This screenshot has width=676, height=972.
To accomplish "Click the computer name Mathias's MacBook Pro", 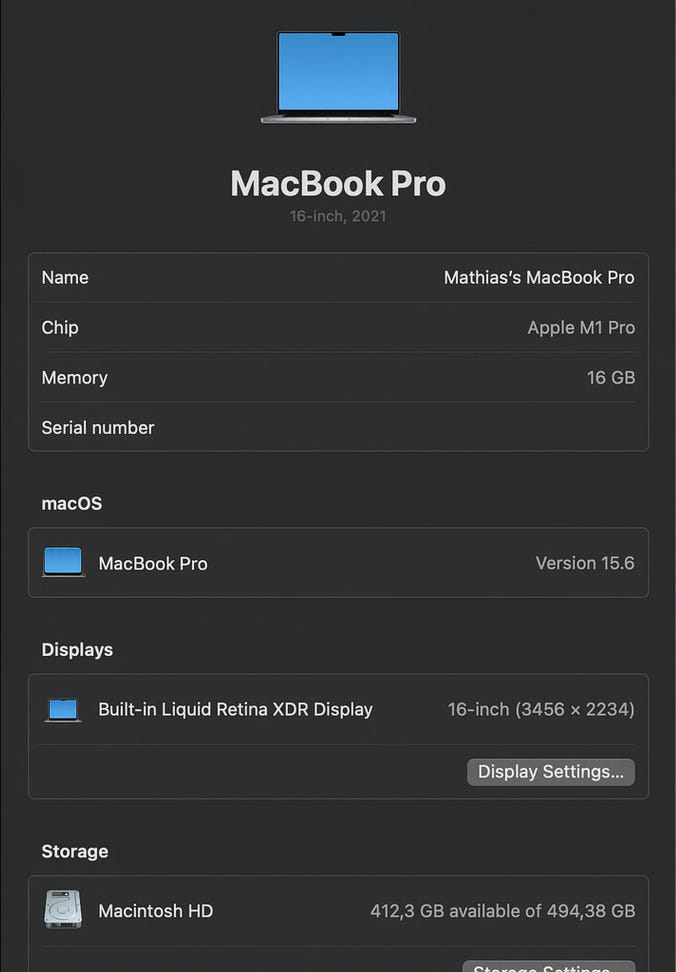I will click(x=539, y=277).
